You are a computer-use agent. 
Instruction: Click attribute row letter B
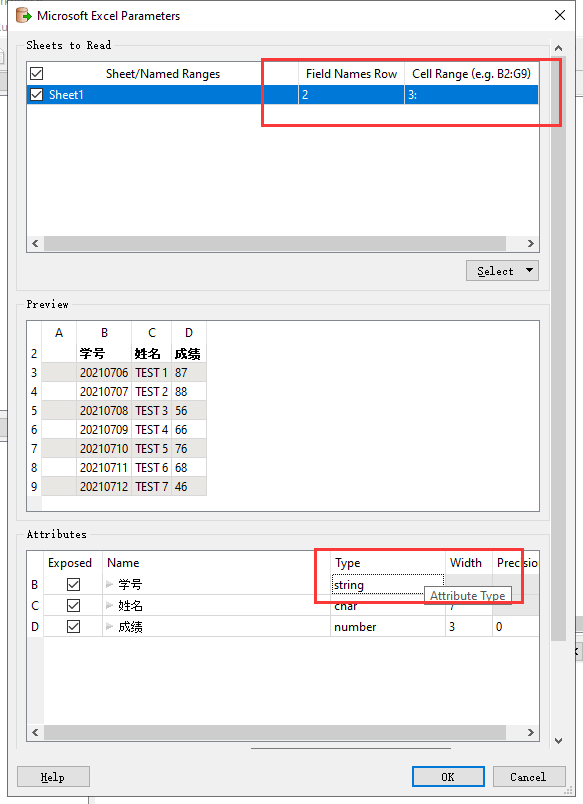point(35,585)
